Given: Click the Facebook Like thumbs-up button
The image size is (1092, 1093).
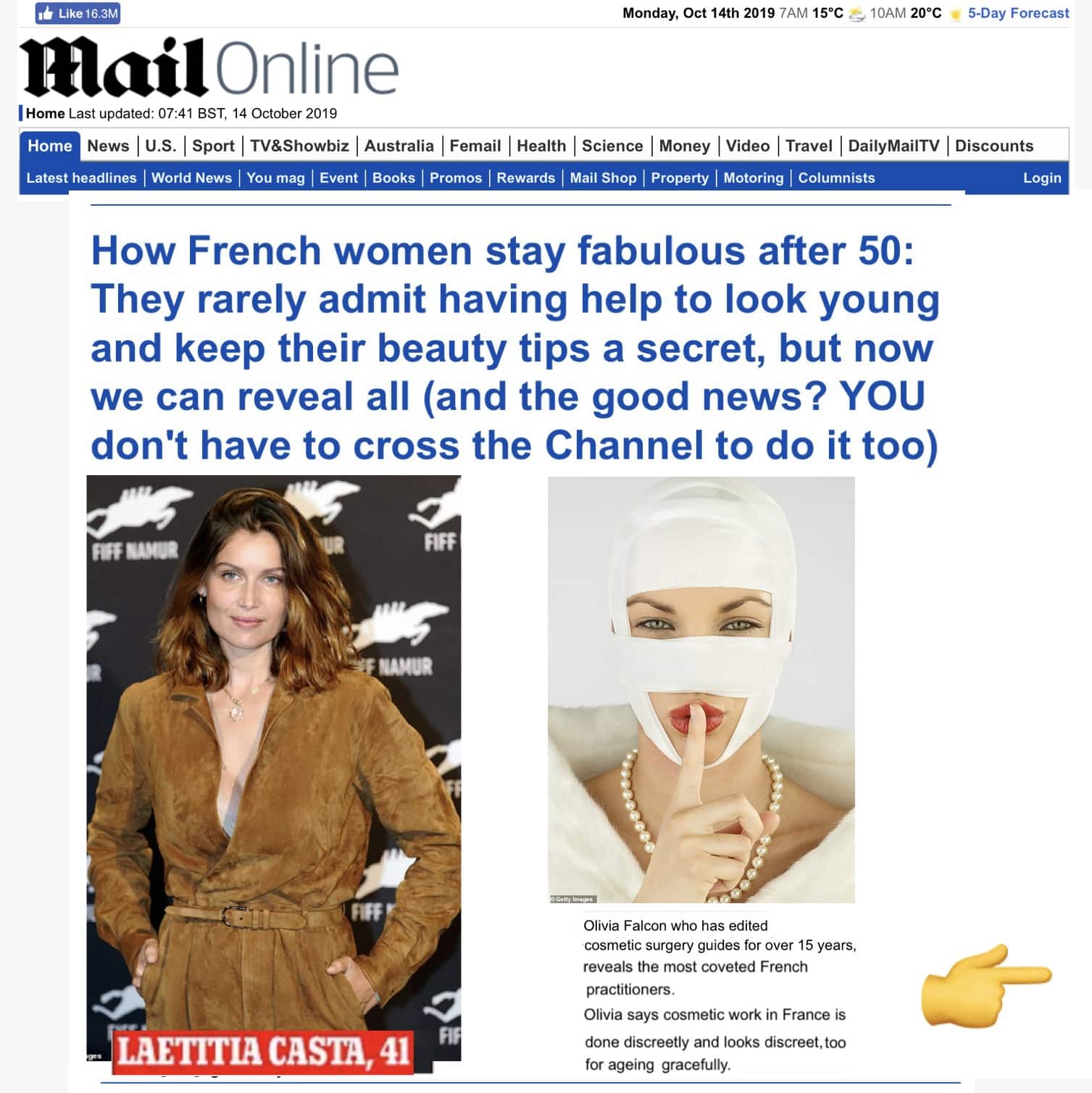Looking at the screenshot, I should pyautogui.click(x=78, y=13).
